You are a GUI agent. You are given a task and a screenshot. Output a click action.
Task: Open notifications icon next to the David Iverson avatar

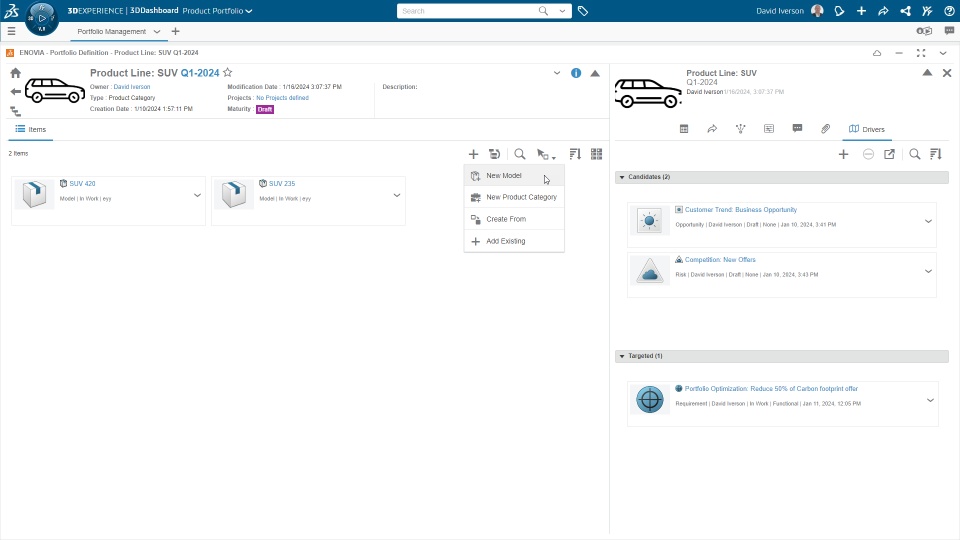(x=839, y=11)
